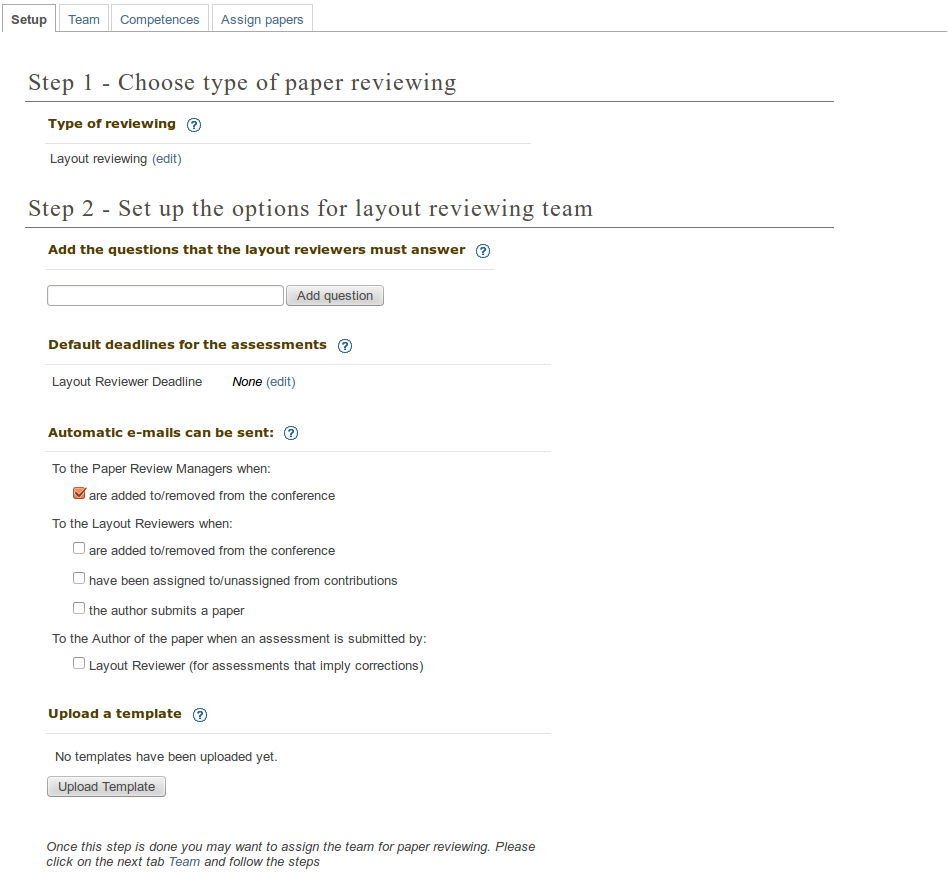Screen dimensions: 948x875
Task: Click the Upload Template button
Action: pos(106,787)
